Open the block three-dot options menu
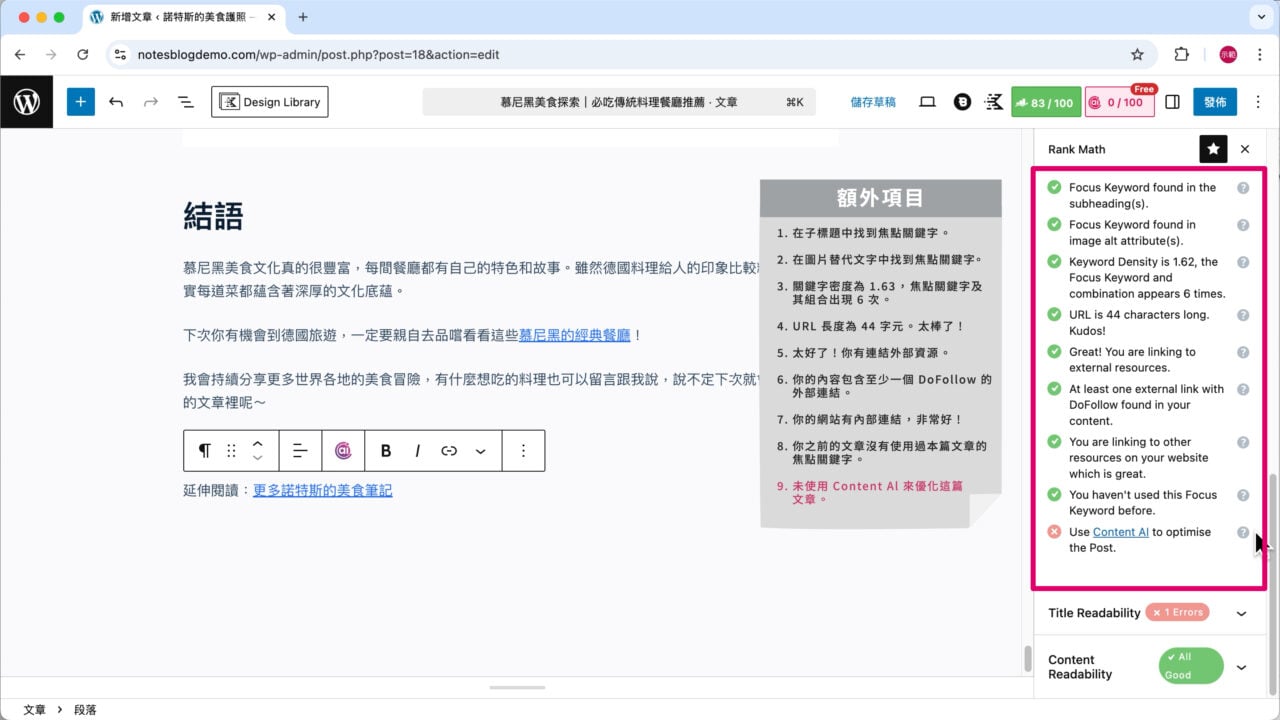 [x=523, y=450]
